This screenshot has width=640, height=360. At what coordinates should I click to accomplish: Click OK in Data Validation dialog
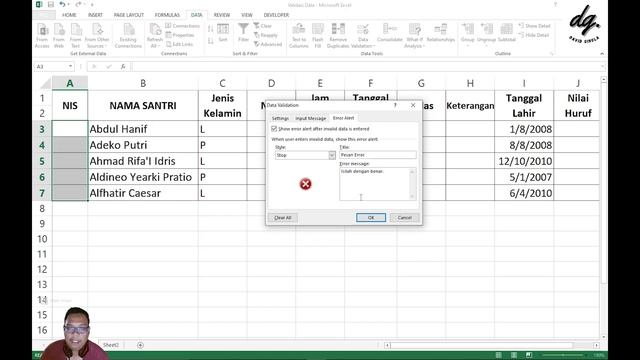(x=371, y=218)
